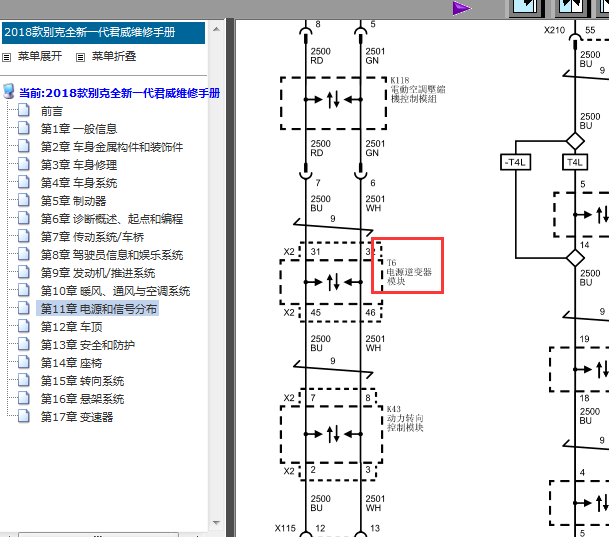Viewport: 609px width, 537px height.
Task: Click the page icon next to 第8章
Action: coord(24,254)
